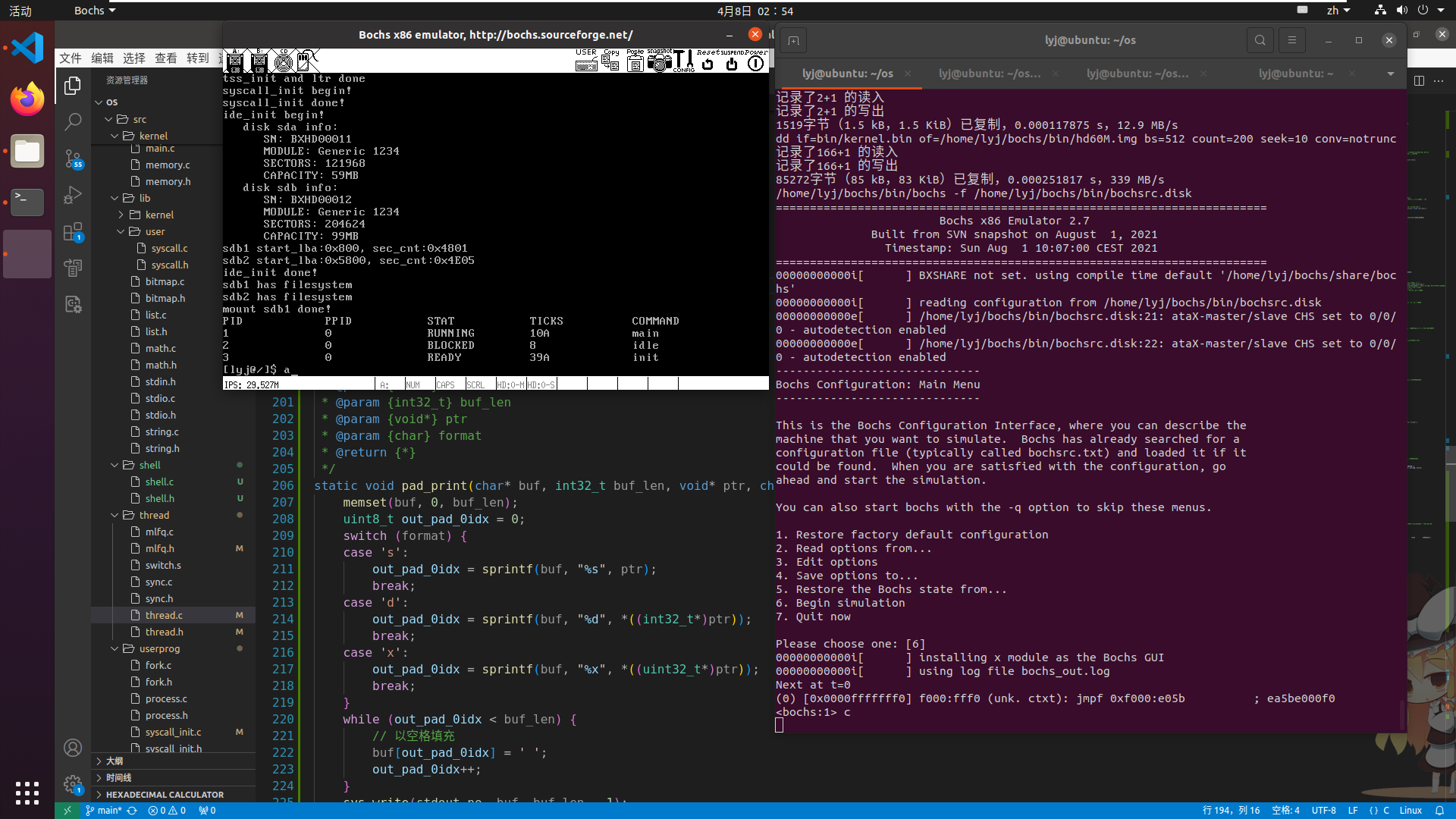This screenshot has height=819, width=1456.
Task: Expand HEXADECIMAL CALCULATOR section
Action: pyautogui.click(x=173, y=794)
